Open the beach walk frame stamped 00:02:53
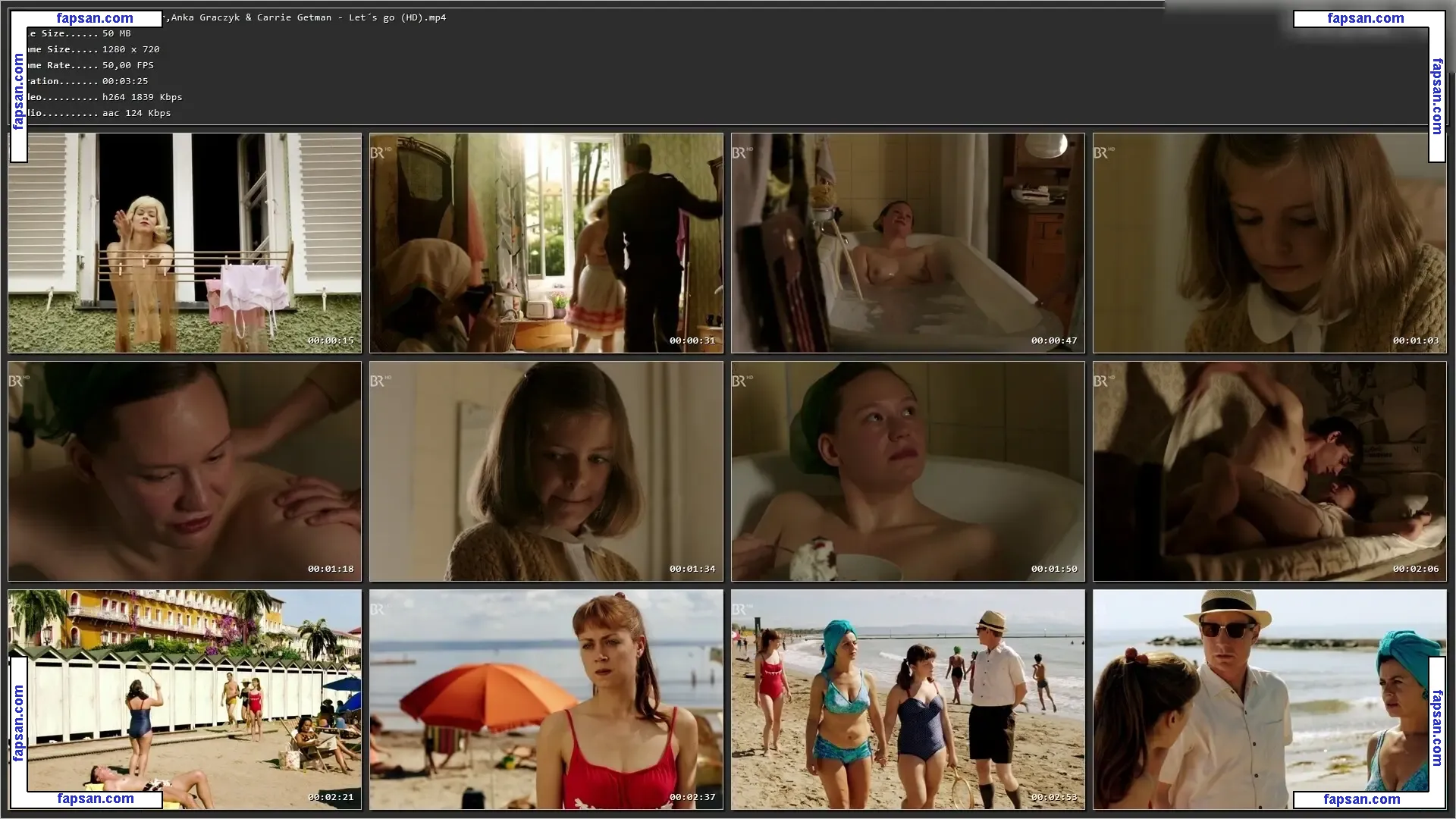The height and width of the screenshot is (819, 1456). coord(908,699)
